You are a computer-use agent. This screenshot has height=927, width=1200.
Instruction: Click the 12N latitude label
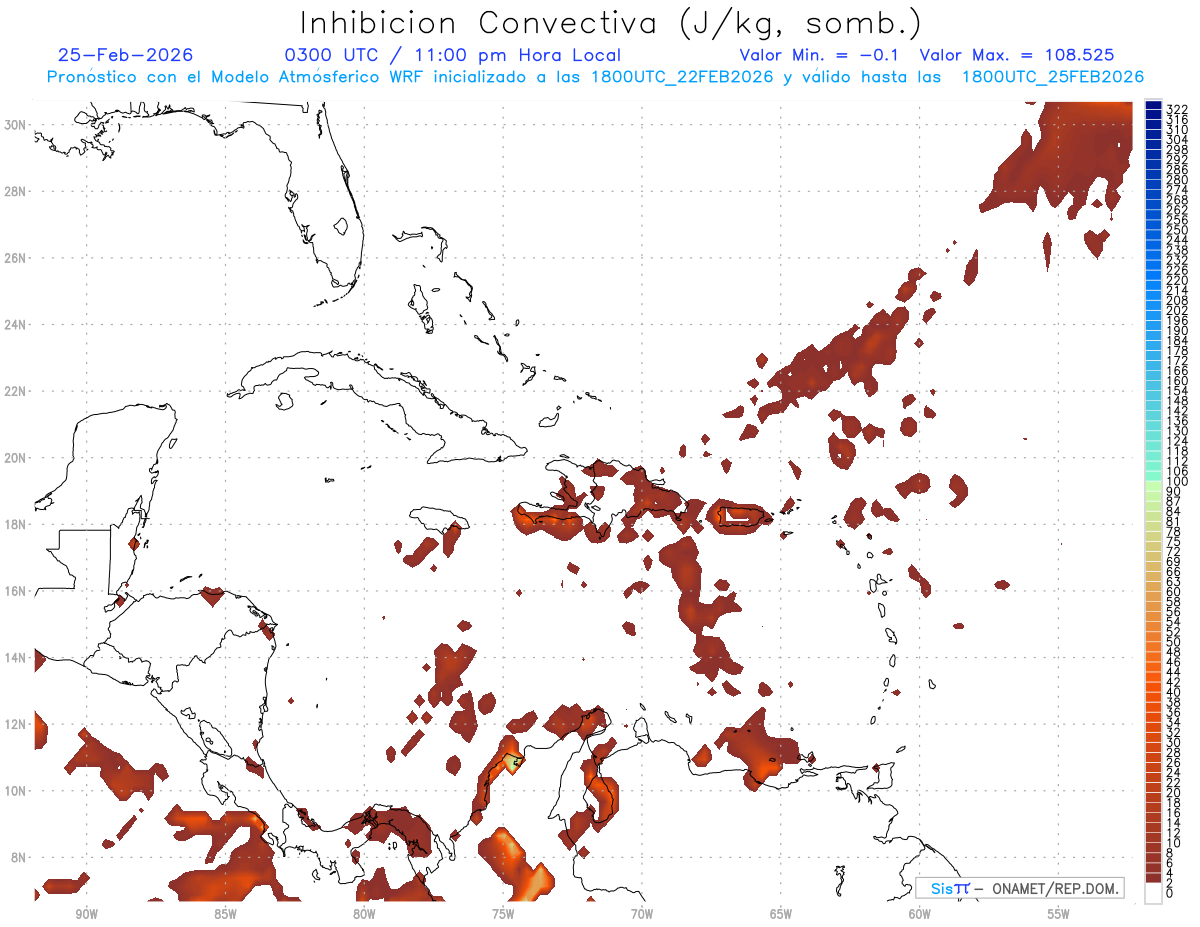(16, 723)
